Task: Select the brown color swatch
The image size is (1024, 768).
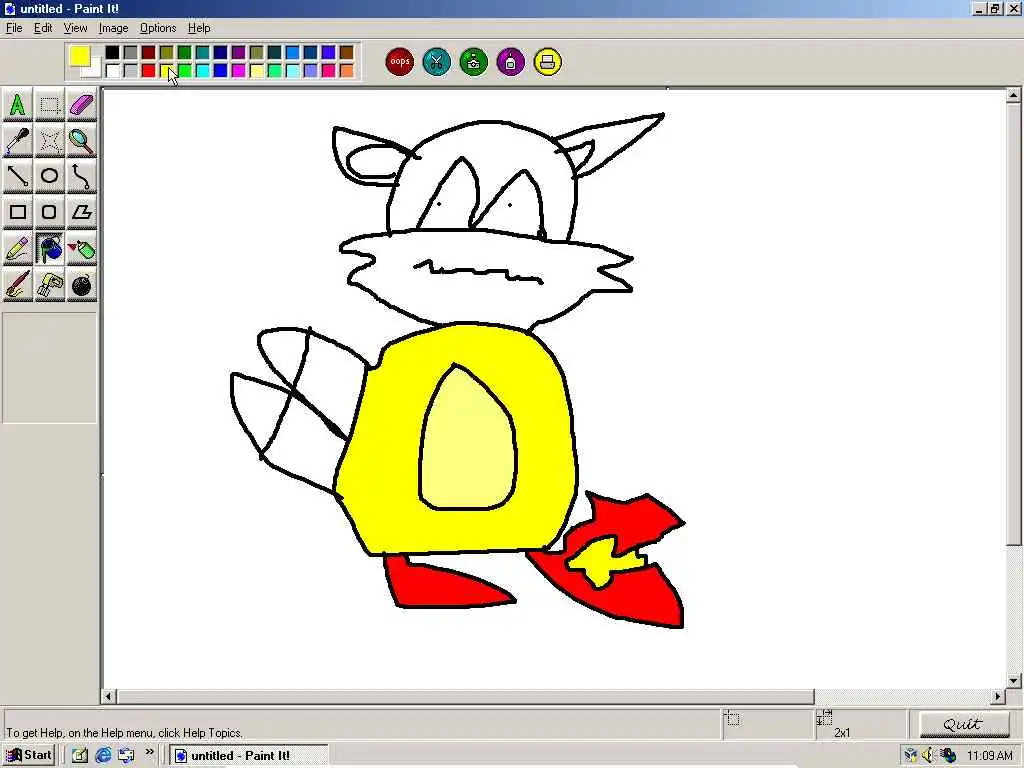Action: [347, 52]
